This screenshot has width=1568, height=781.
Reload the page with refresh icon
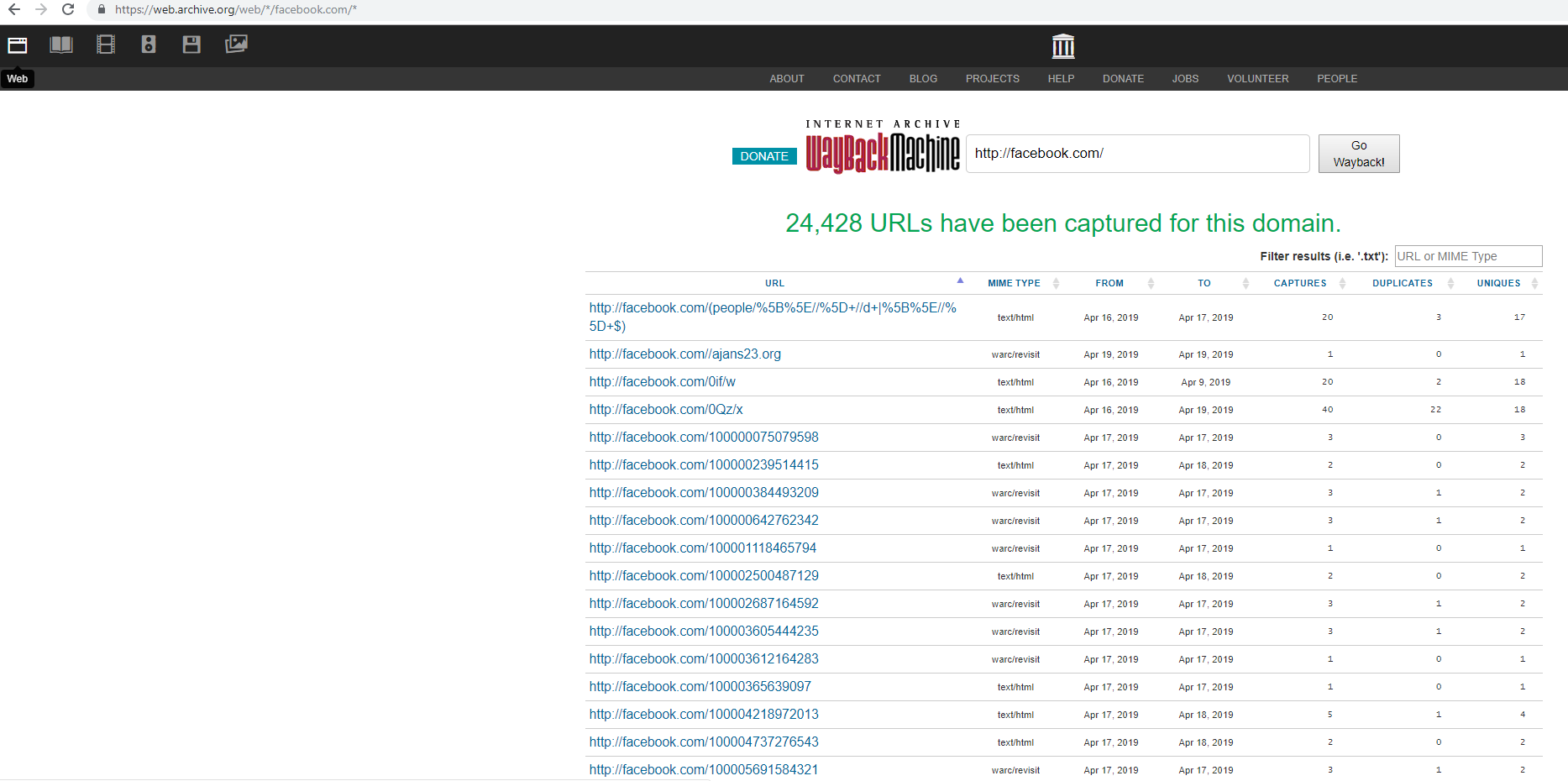click(68, 9)
